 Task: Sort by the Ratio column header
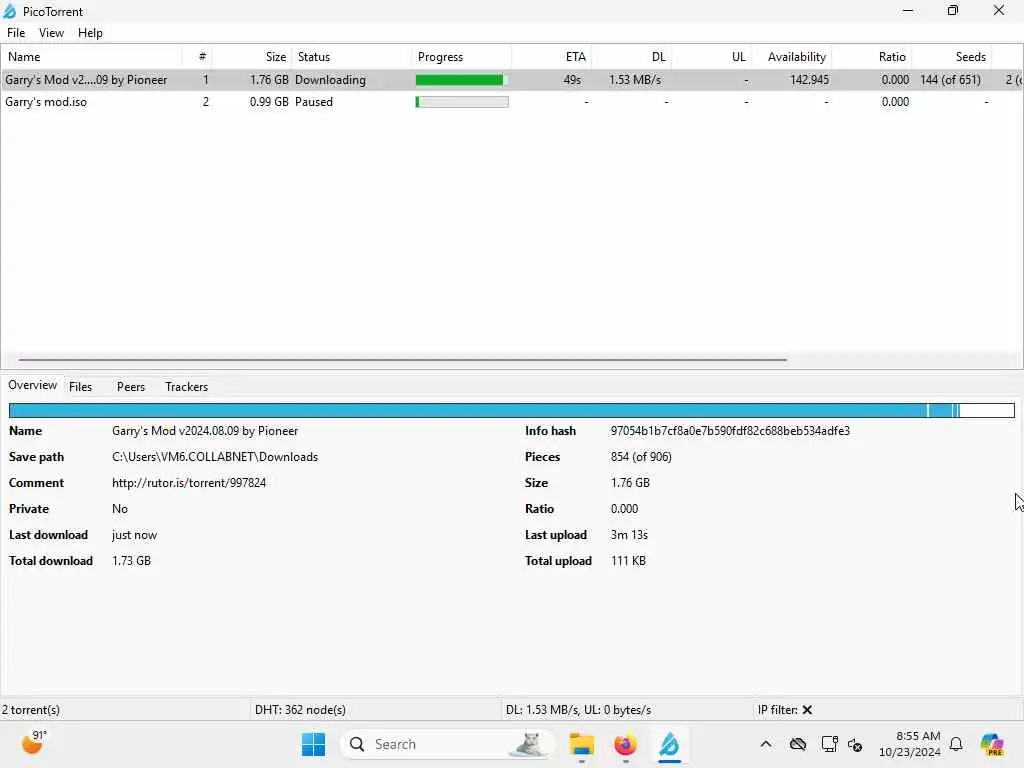pos(872,57)
